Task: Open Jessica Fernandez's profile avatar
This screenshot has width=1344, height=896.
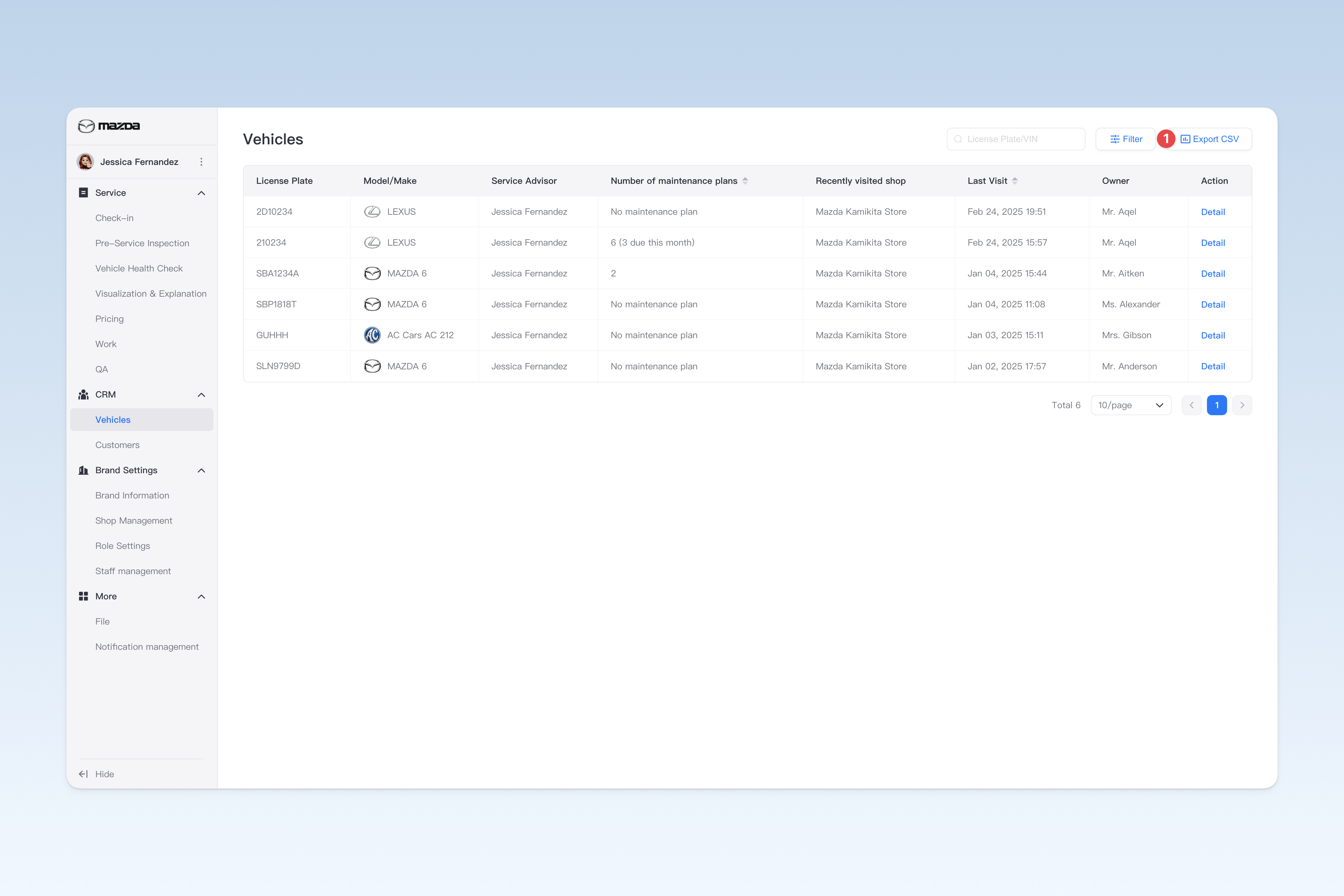Action: (86, 162)
